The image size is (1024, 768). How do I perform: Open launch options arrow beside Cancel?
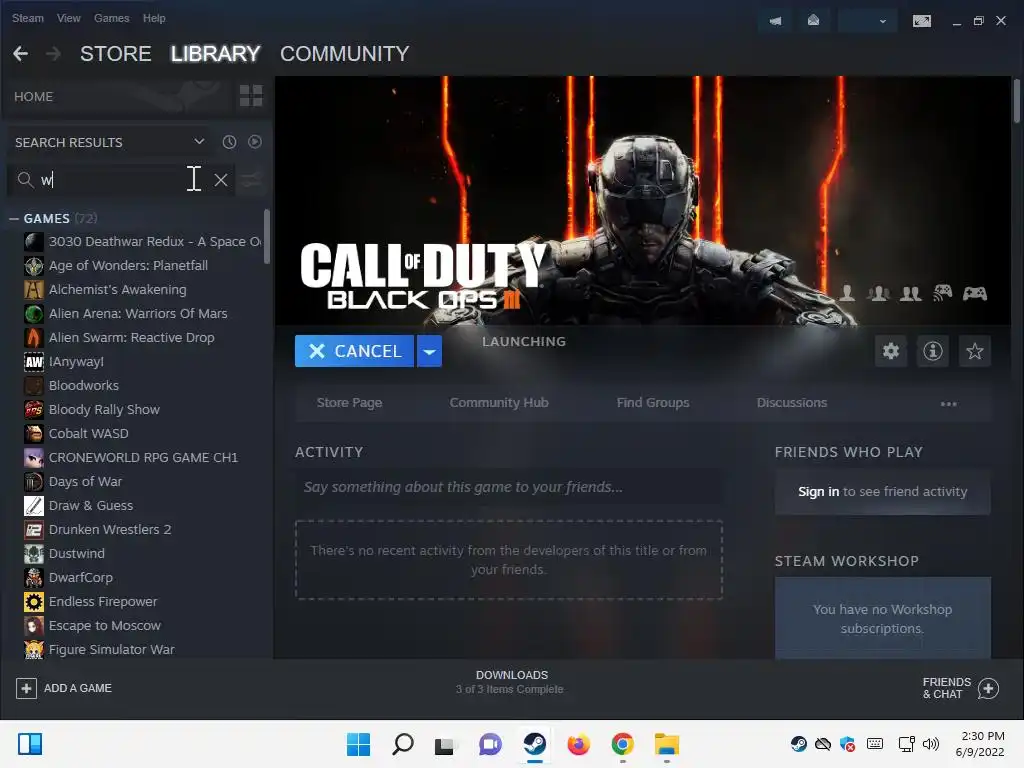(429, 351)
